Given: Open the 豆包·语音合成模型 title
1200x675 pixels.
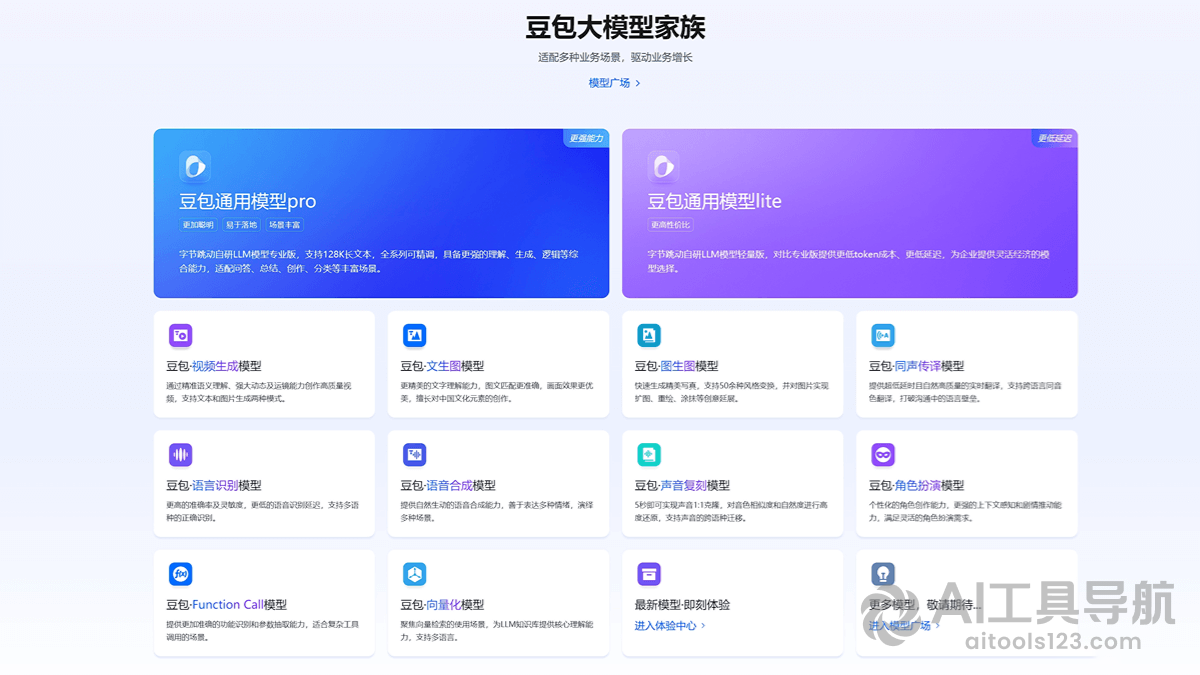Looking at the screenshot, I should 448,485.
